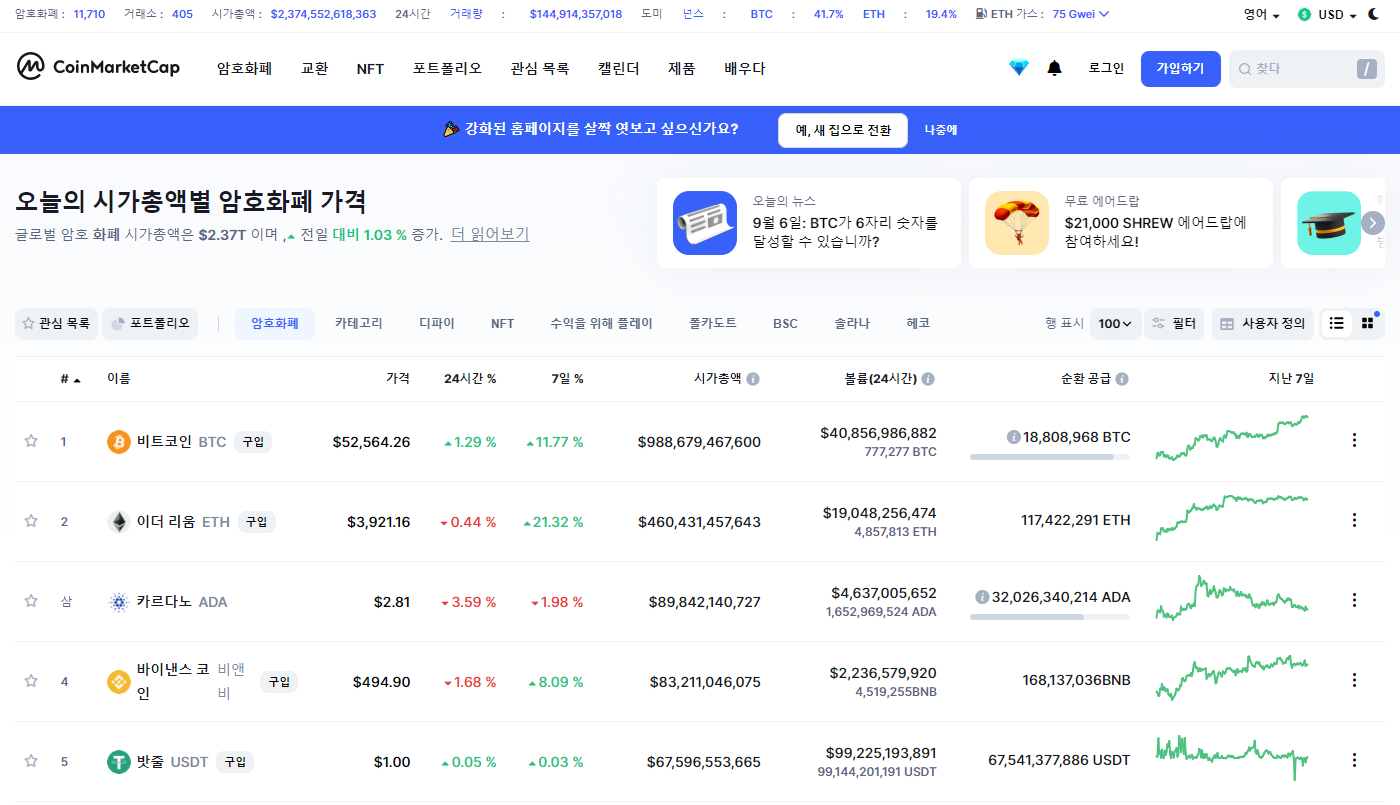This screenshot has height=805, width=1400.
Task: Select the DeFi tab
Action: pyautogui.click(x=437, y=323)
